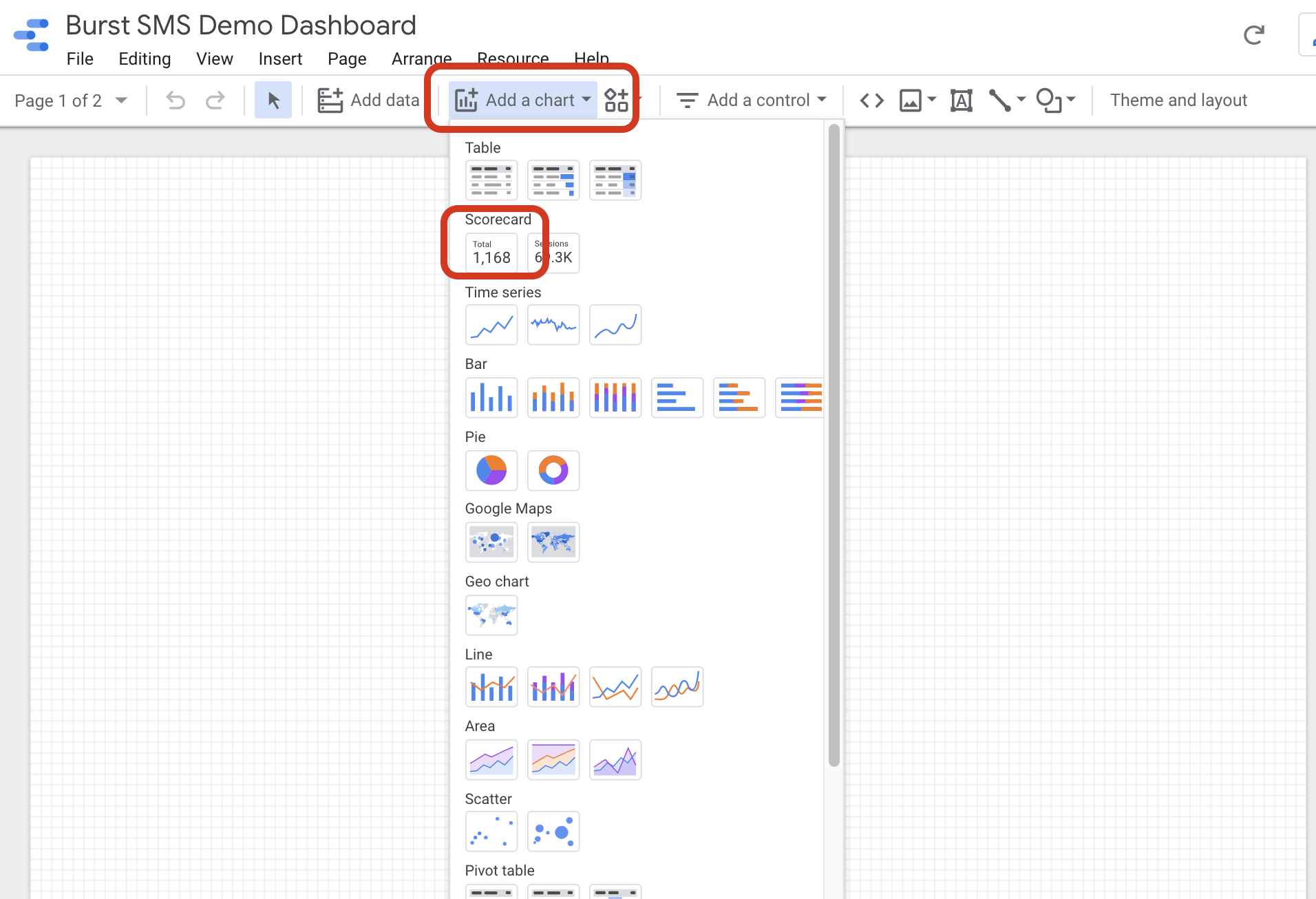1316x899 pixels.
Task: Expand the shape tool dropdown arrow
Action: [x=1071, y=100]
